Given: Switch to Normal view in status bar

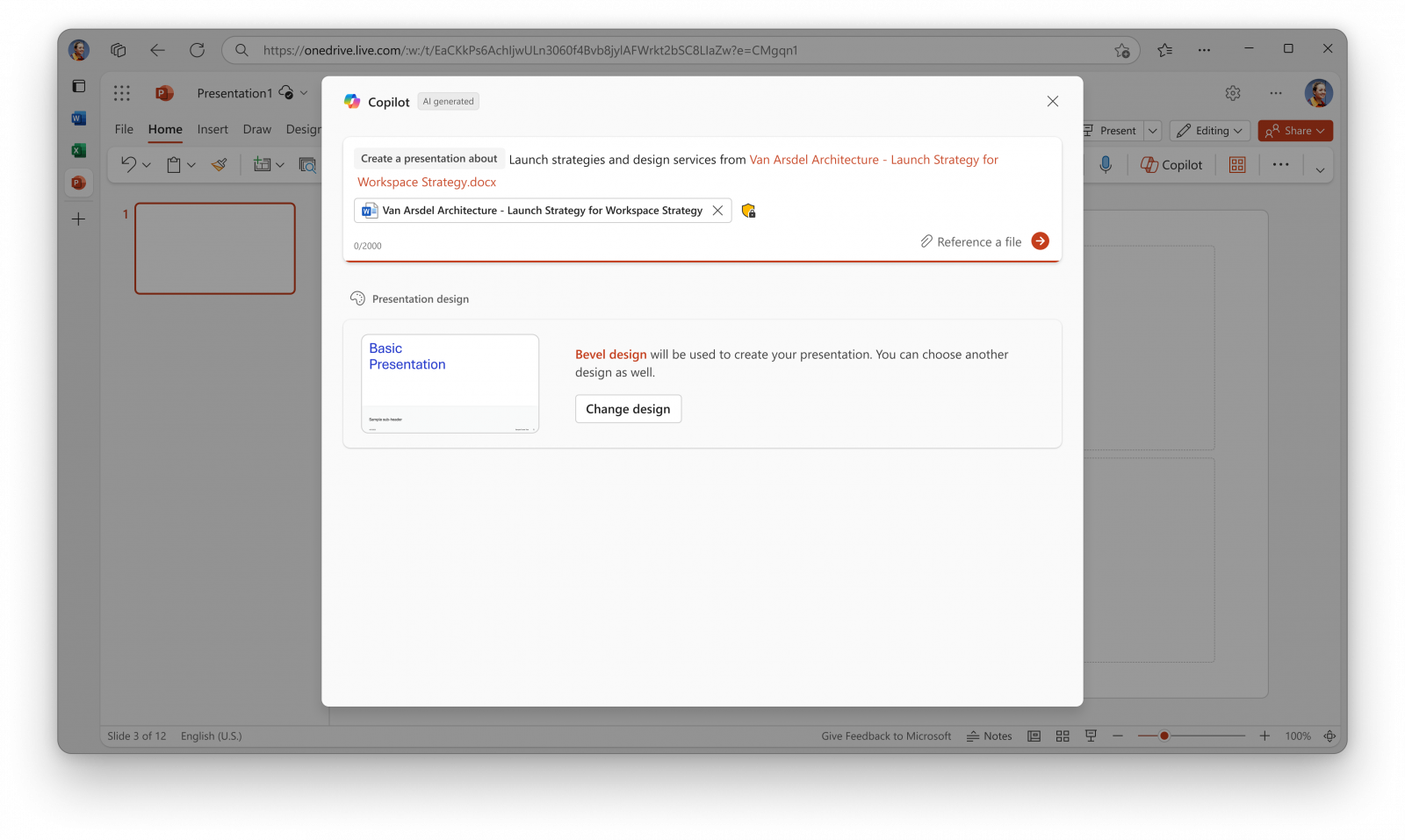Looking at the screenshot, I should click(1034, 736).
